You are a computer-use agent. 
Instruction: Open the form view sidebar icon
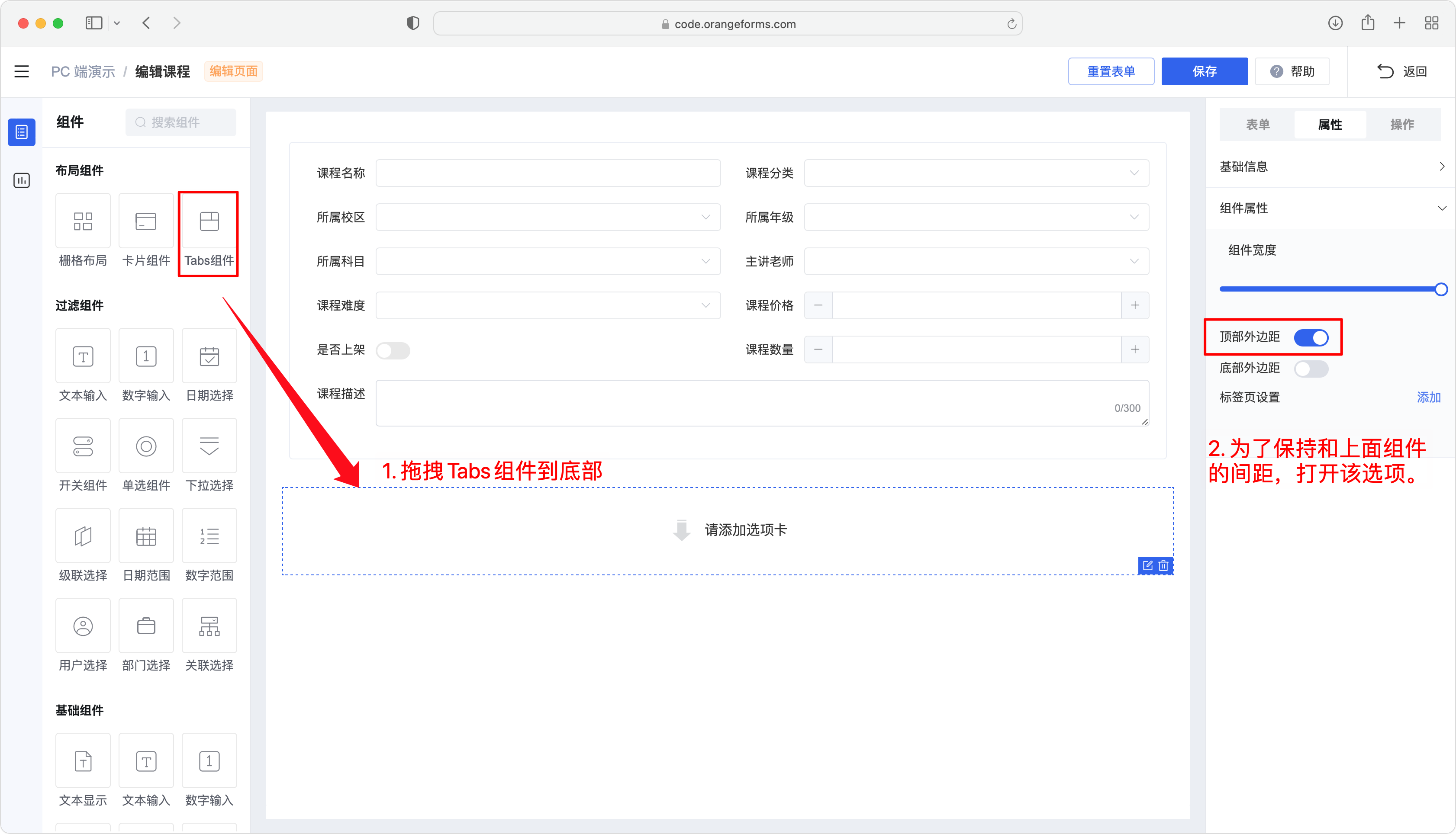(22, 132)
